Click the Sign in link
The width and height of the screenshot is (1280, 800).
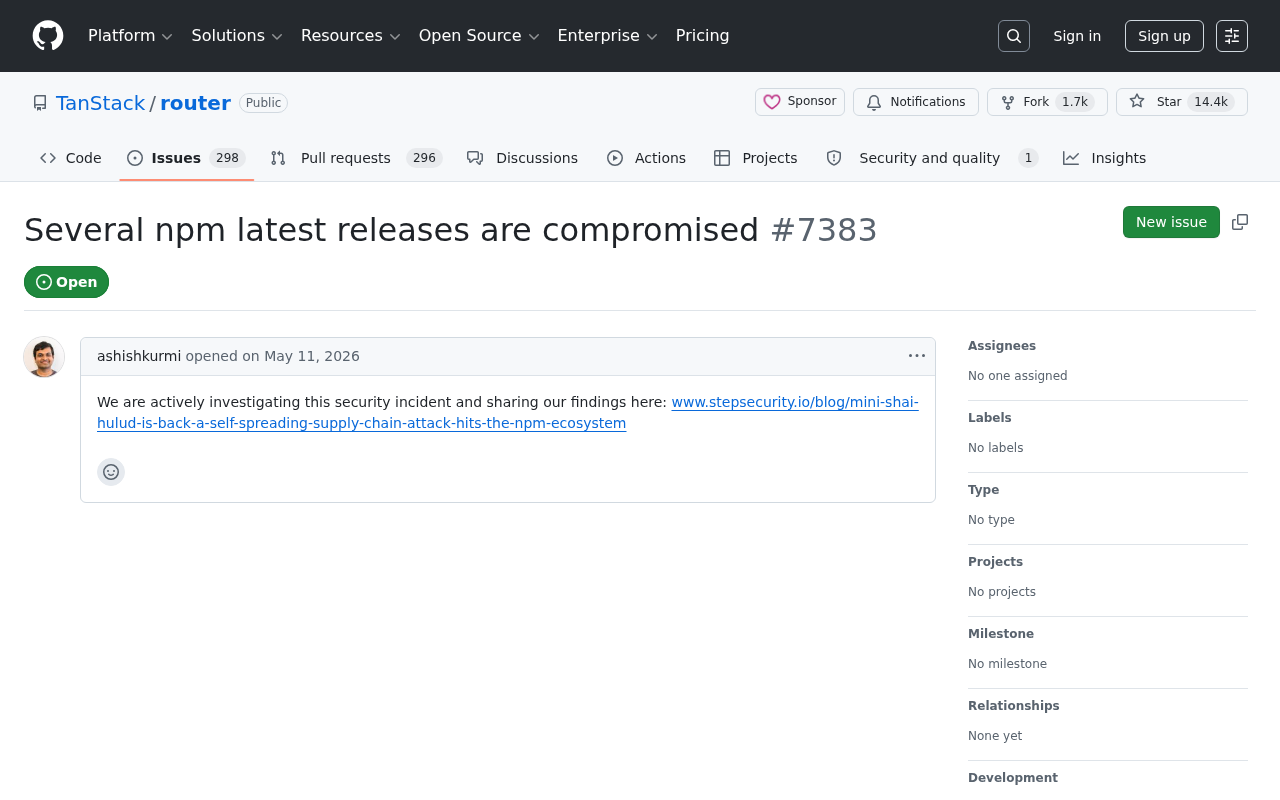1077,36
